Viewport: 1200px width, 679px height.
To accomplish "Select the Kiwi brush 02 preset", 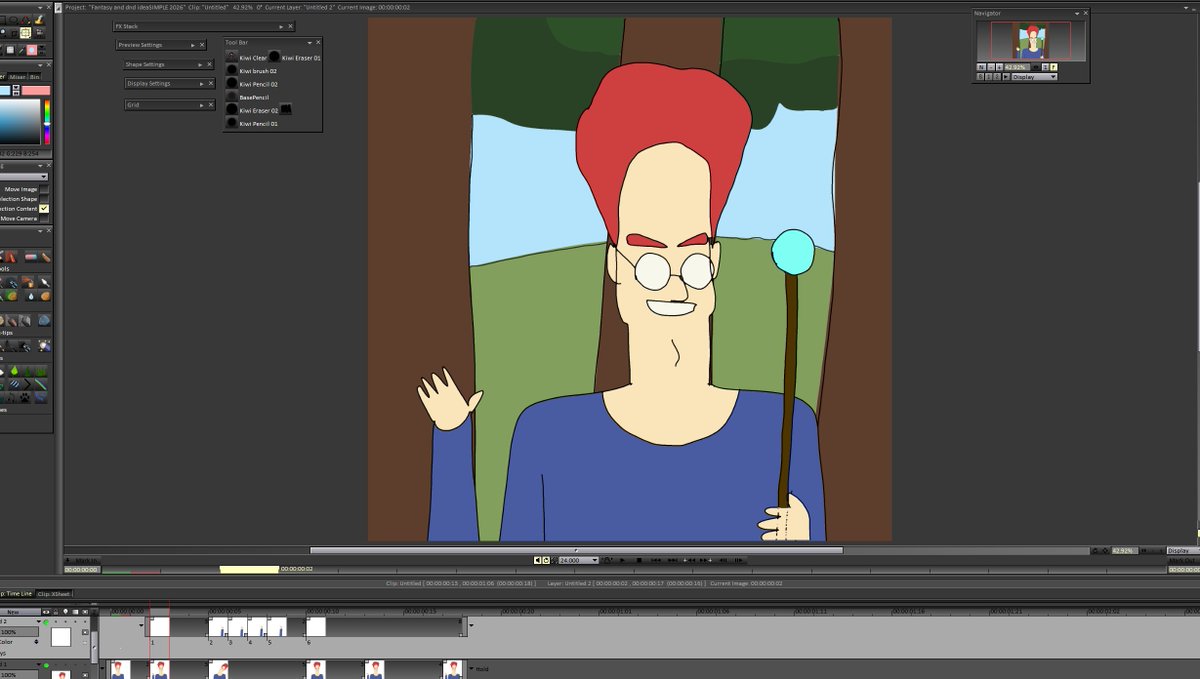I will (251, 71).
